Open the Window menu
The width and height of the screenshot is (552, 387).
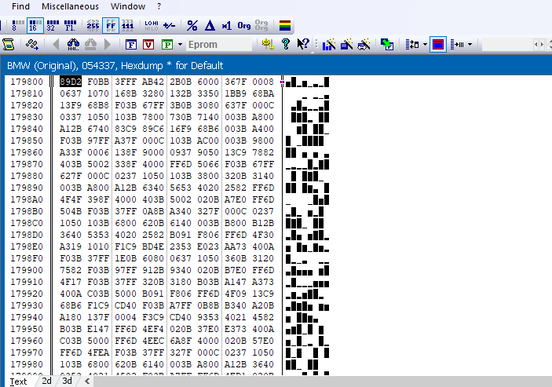coord(128,6)
